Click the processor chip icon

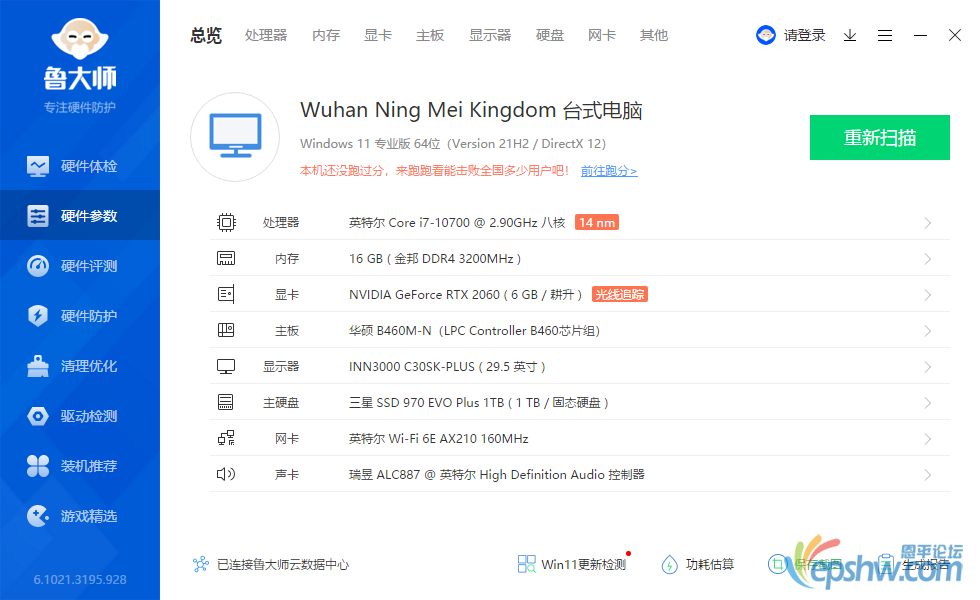226,222
